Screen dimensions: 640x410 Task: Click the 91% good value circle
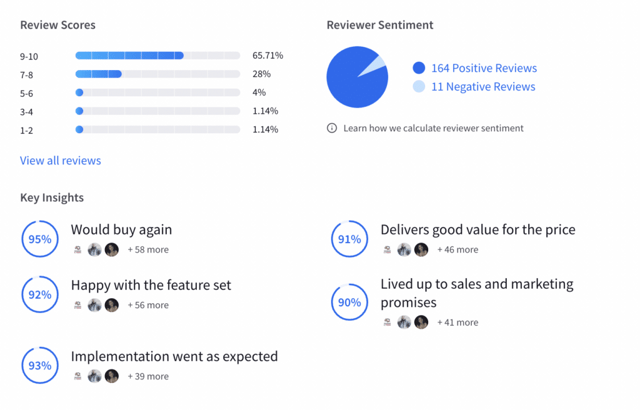[x=349, y=239]
